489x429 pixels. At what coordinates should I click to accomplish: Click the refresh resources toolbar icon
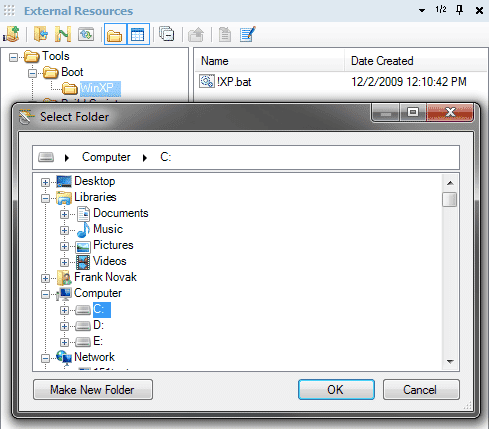click(86, 34)
